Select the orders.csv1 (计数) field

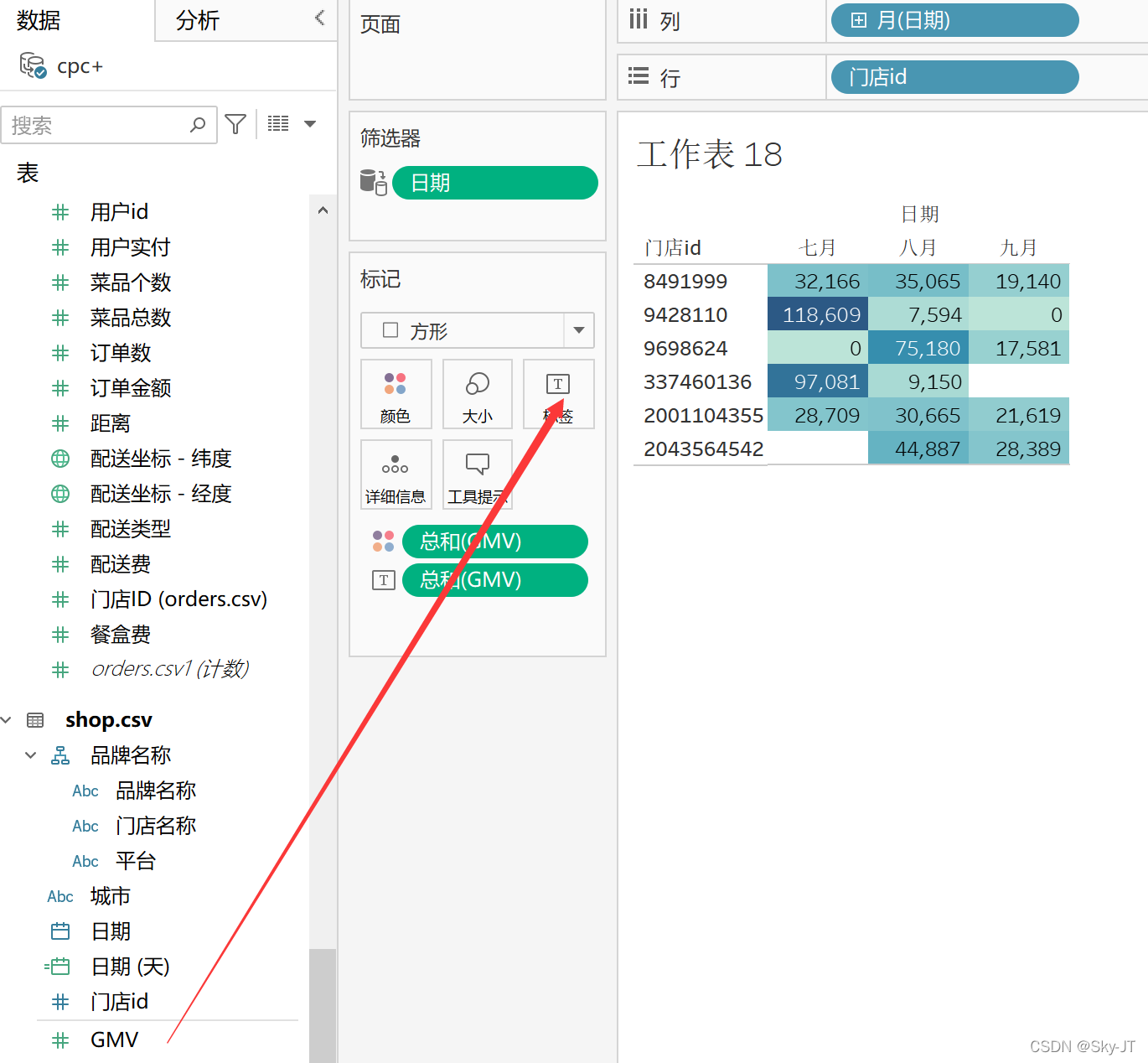click(170, 668)
